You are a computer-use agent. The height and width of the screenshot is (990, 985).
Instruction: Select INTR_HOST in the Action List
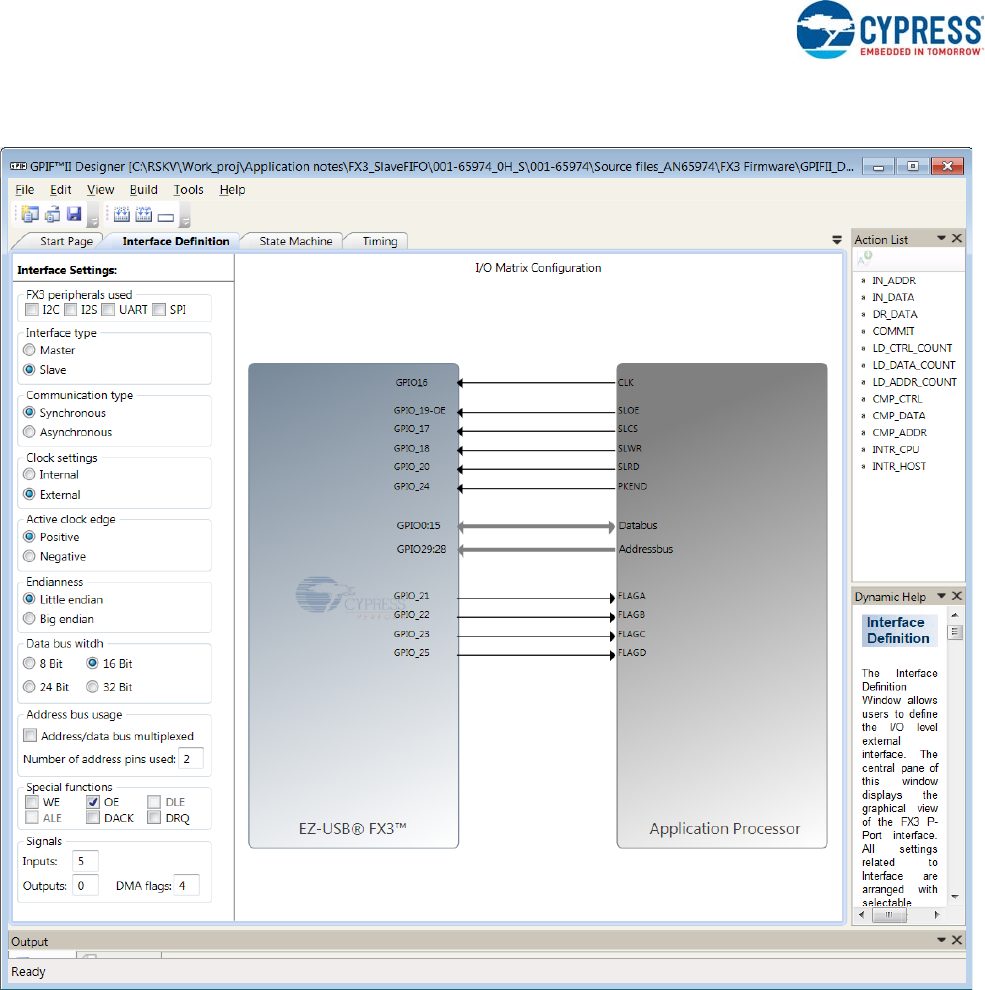click(x=898, y=466)
